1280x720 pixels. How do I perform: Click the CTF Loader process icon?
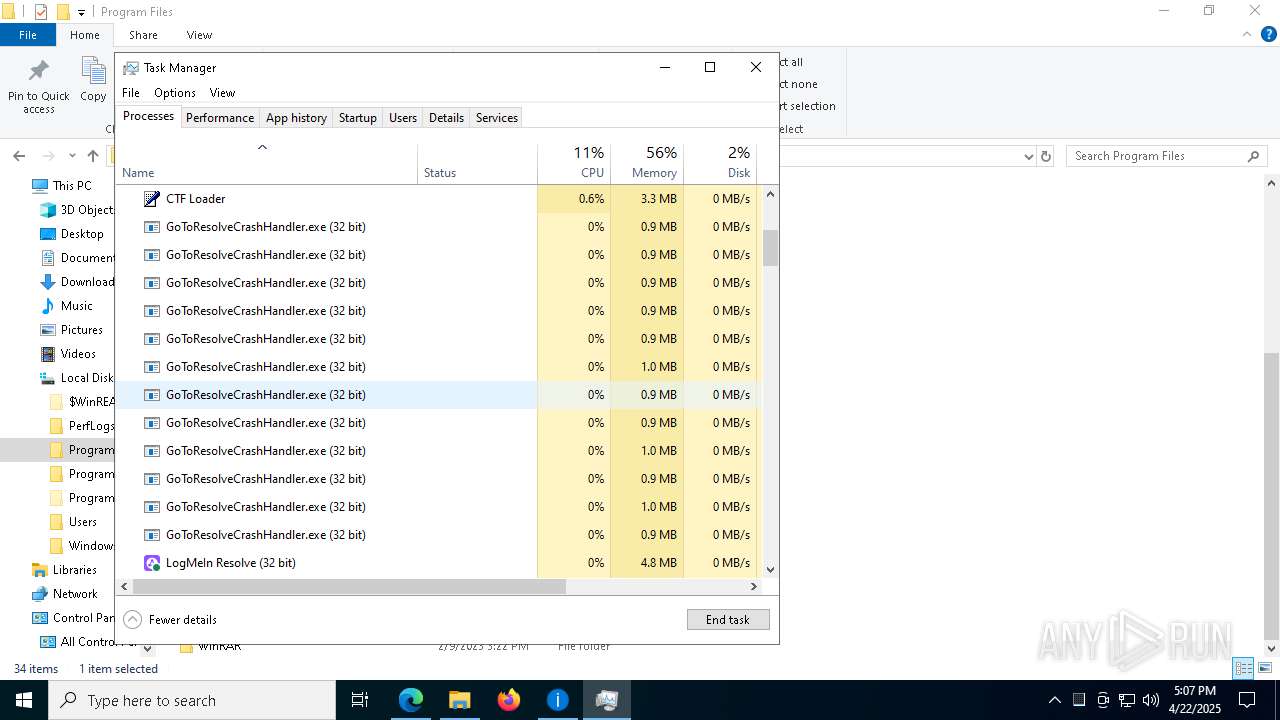152,199
